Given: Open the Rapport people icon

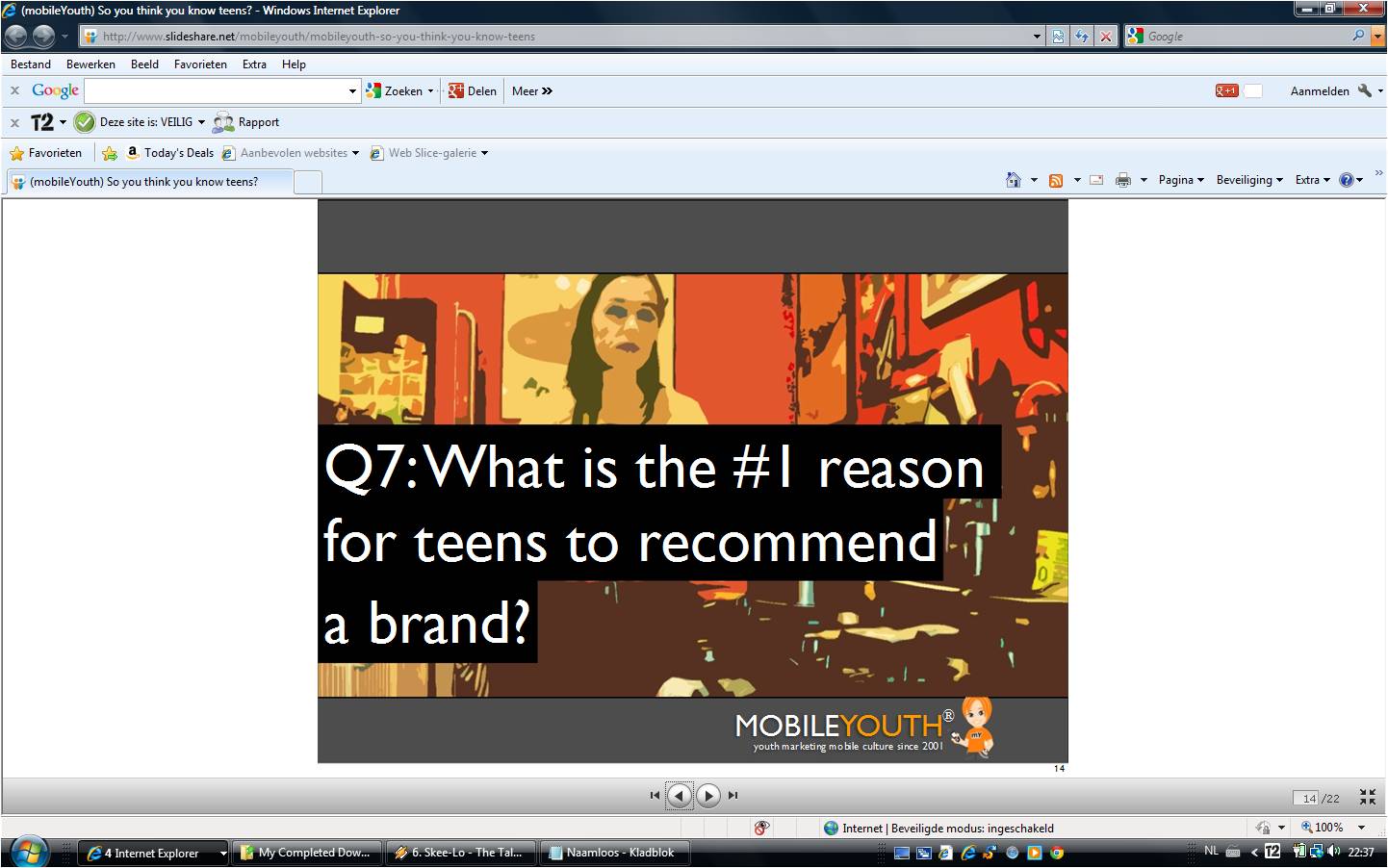Looking at the screenshot, I should [x=223, y=122].
